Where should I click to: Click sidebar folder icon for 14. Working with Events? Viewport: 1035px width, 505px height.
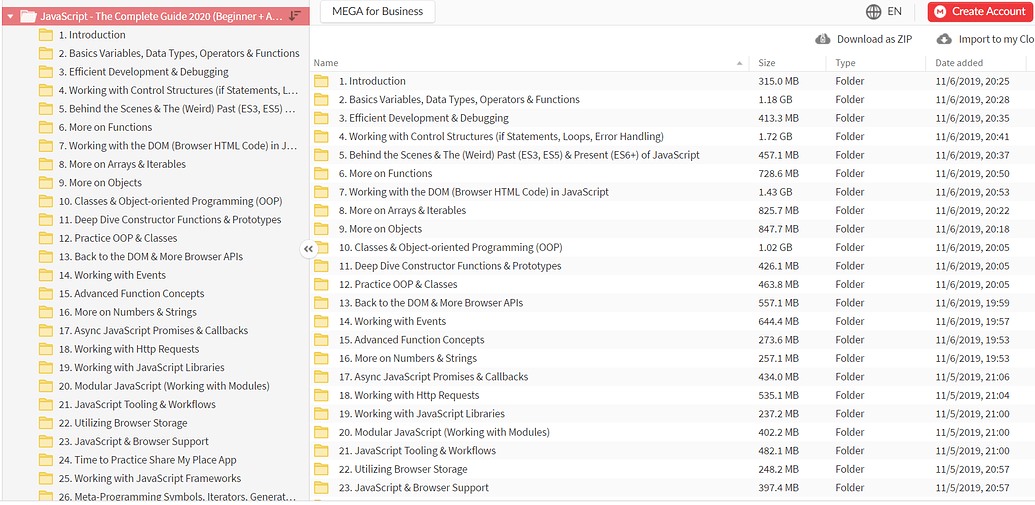[x=46, y=275]
